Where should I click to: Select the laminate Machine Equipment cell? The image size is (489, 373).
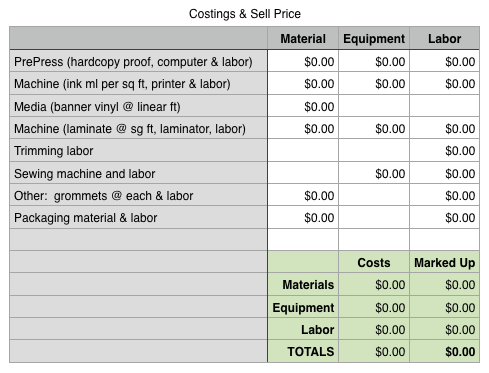(374, 128)
